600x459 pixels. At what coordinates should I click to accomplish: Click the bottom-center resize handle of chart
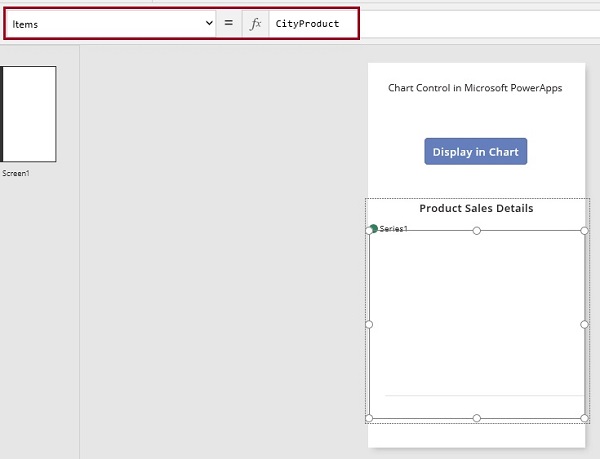point(476,418)
